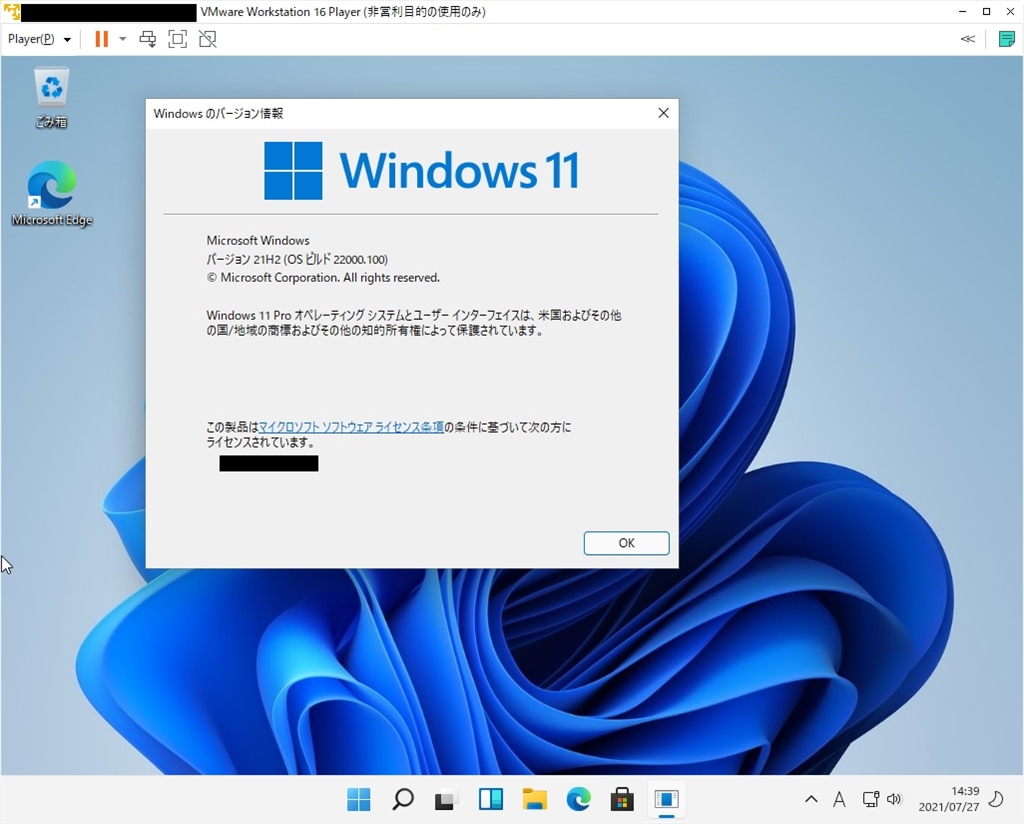This screenshot has width=1024, height=824.
Task: Click the Windows 11 logo in the dialog
Action: point(421,170)
